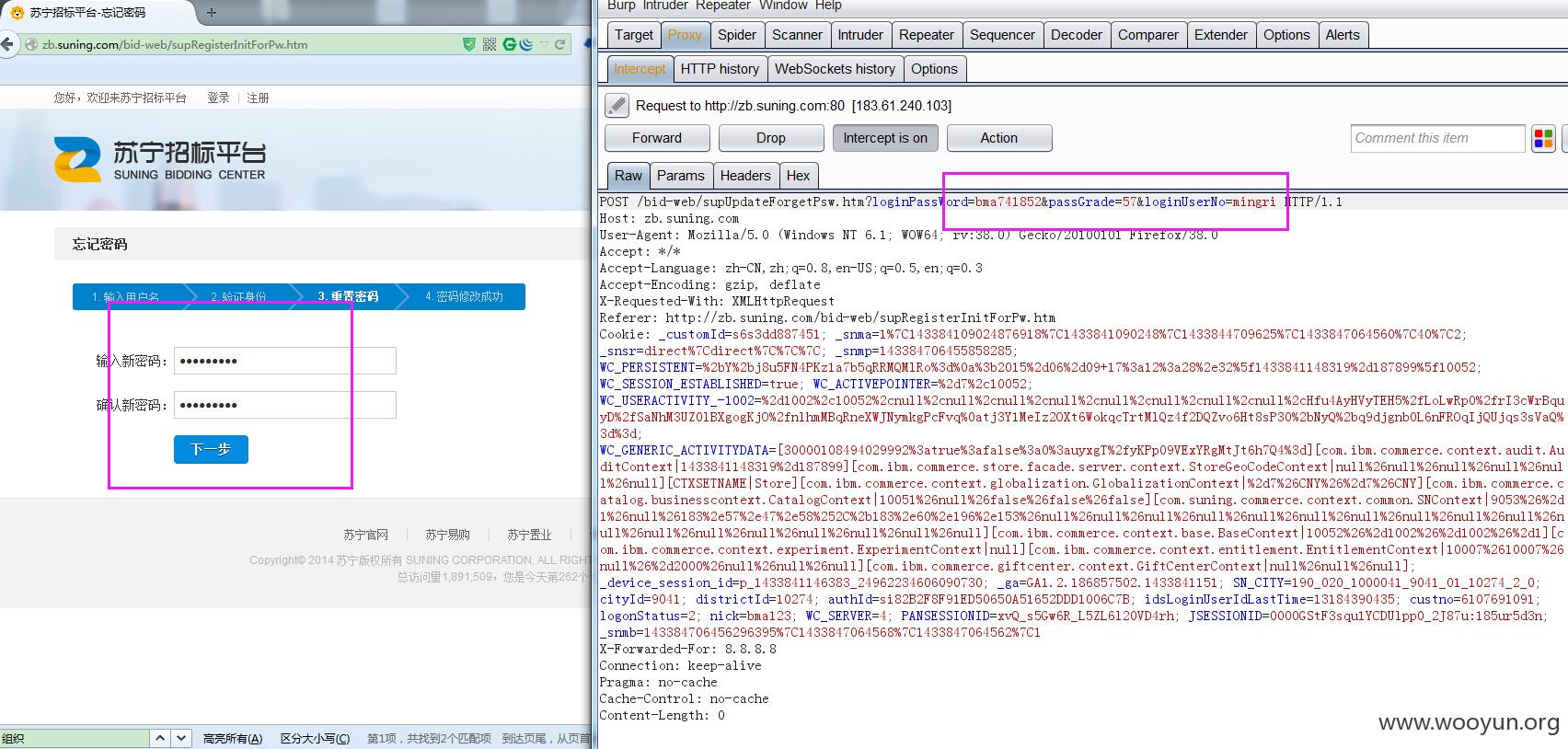Viewport: 1568px width, 749px height.
Task: Select the Intercept sub-tab
Action: (640, 69)
